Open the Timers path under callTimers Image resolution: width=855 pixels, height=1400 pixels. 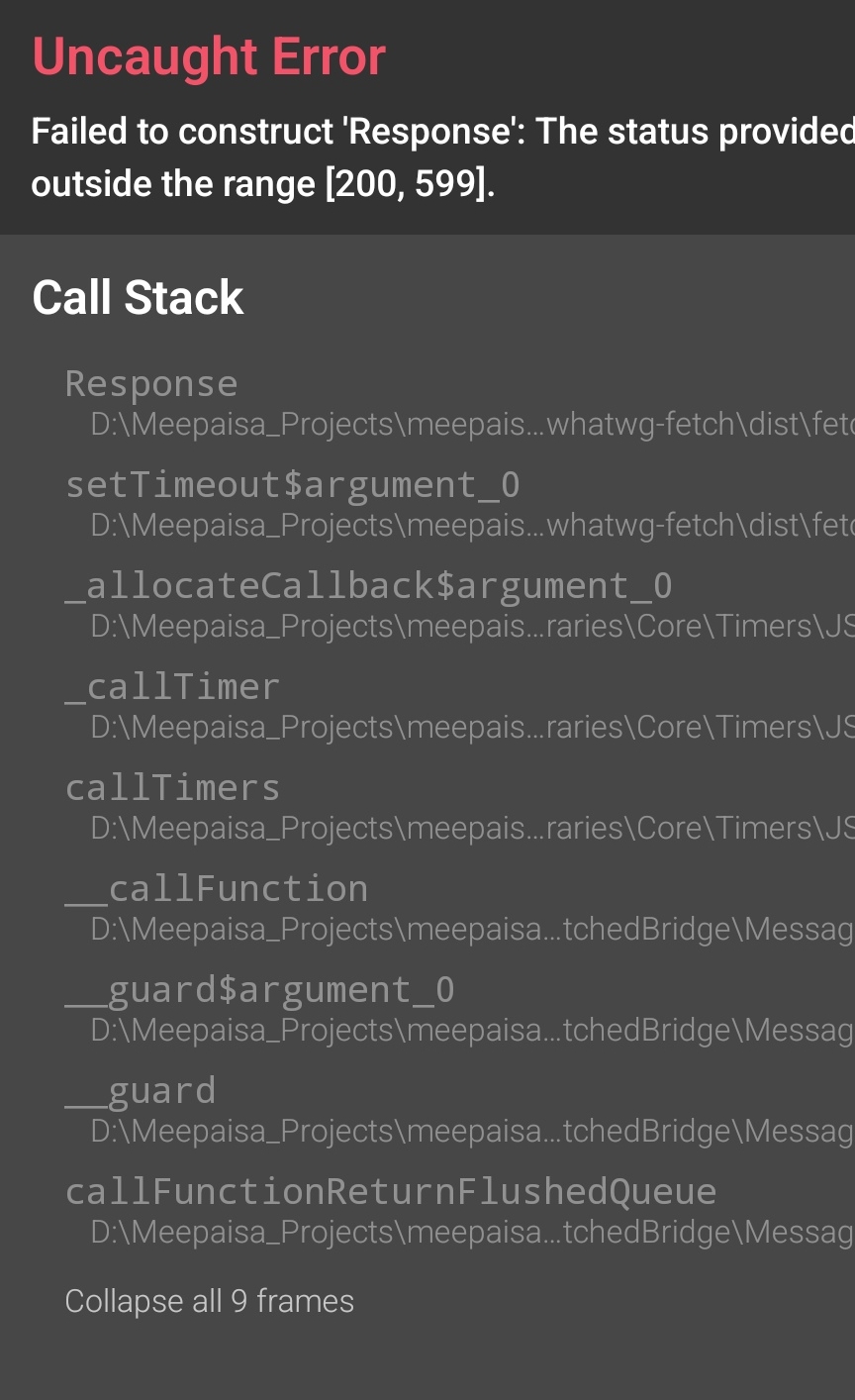tap(473, 829)
